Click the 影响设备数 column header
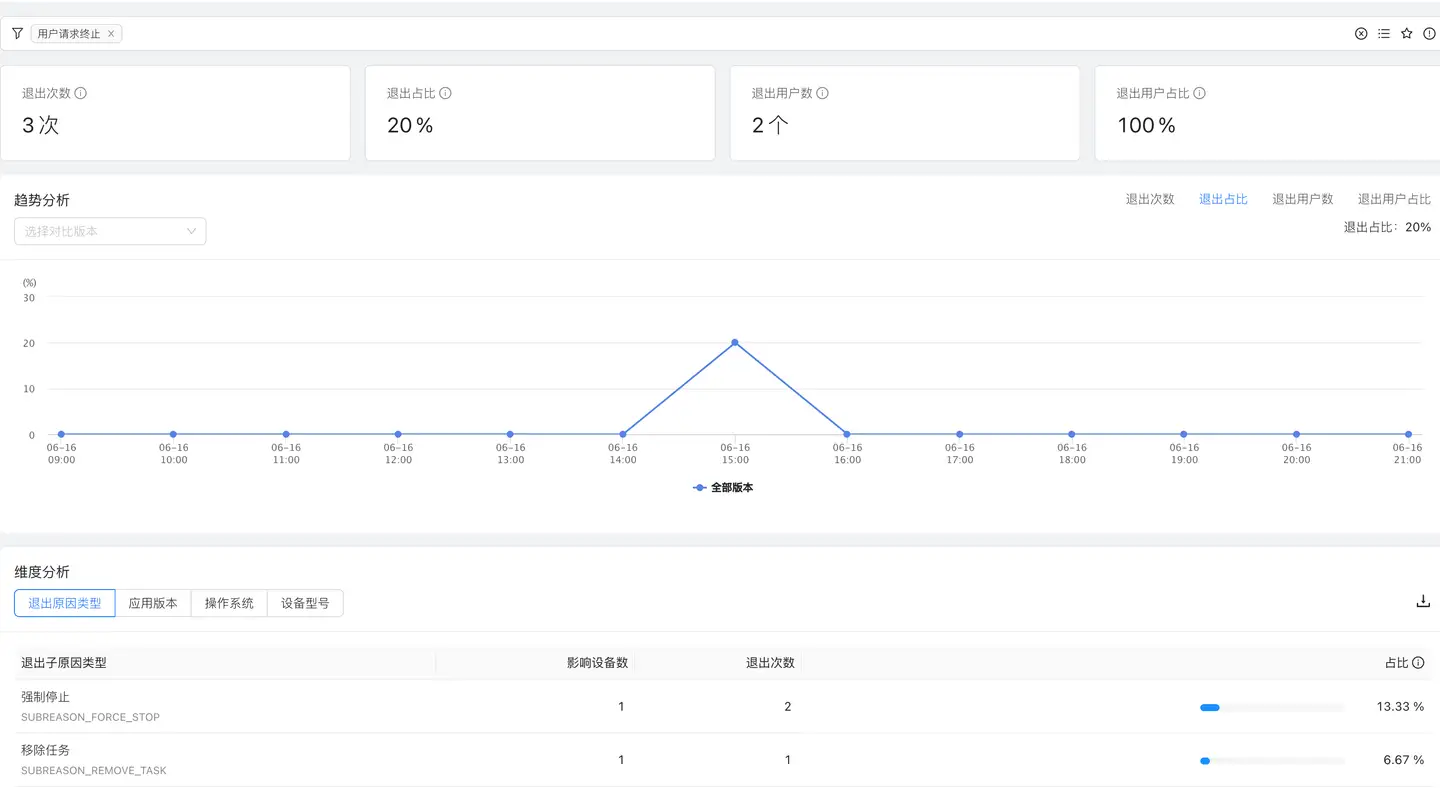1440x788 pixels. (x=597, y=663)
